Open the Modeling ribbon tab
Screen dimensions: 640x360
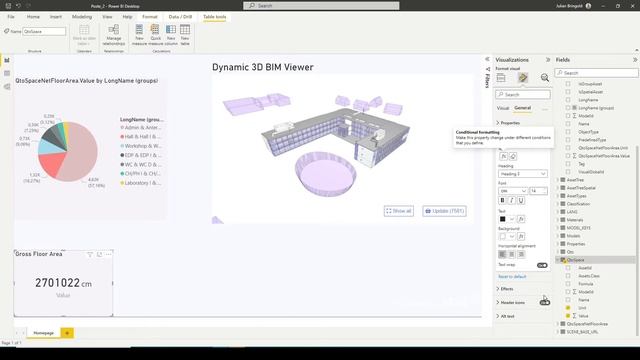[82, 17]
